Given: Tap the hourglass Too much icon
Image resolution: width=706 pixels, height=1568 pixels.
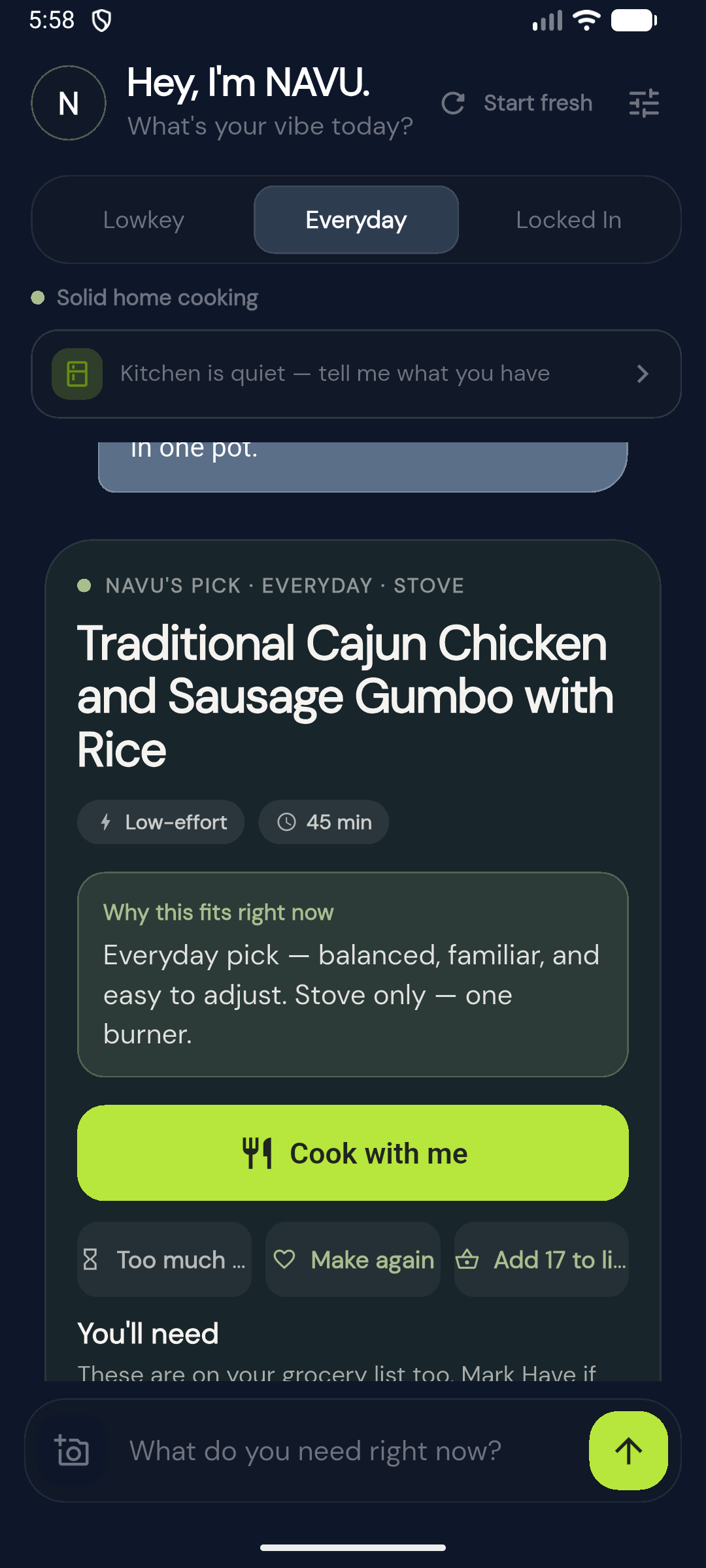Looking at the screenshot, I should tap(90, 1259).
